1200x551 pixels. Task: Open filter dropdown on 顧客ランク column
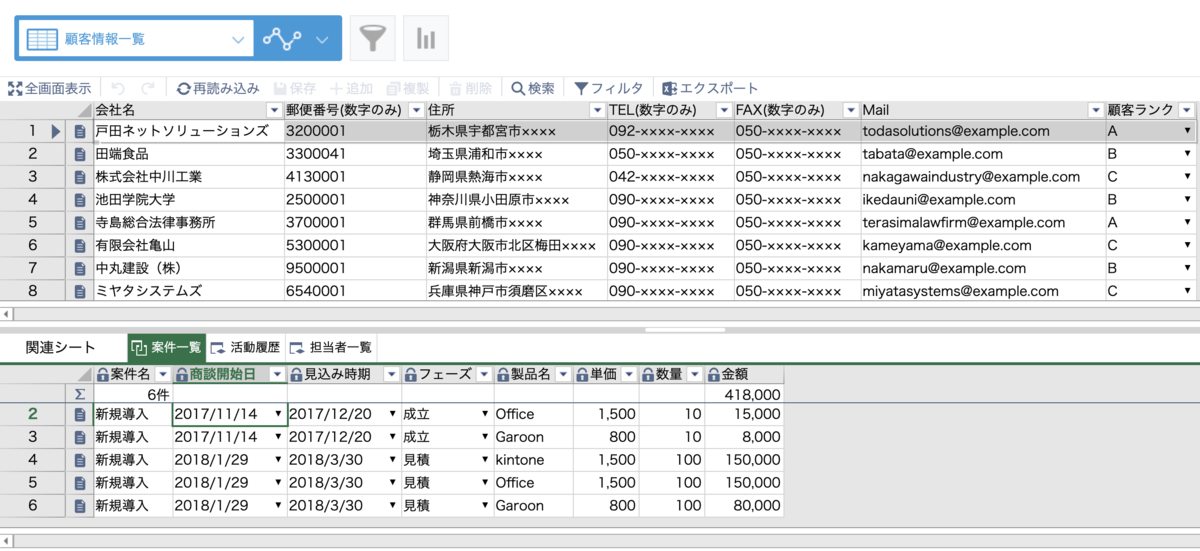tap(1187, 109)
